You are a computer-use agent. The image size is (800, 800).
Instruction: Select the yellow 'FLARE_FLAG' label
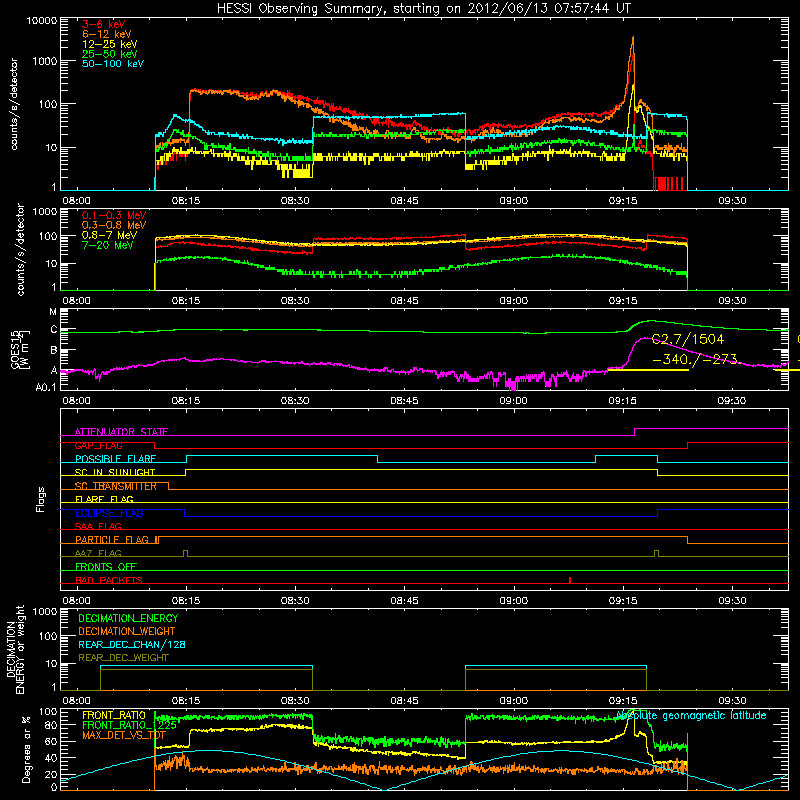coord(104,499)
